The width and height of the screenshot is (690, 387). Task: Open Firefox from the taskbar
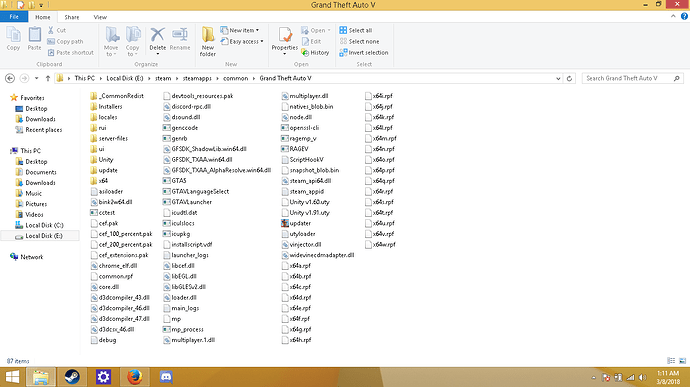tap(135, 377)
